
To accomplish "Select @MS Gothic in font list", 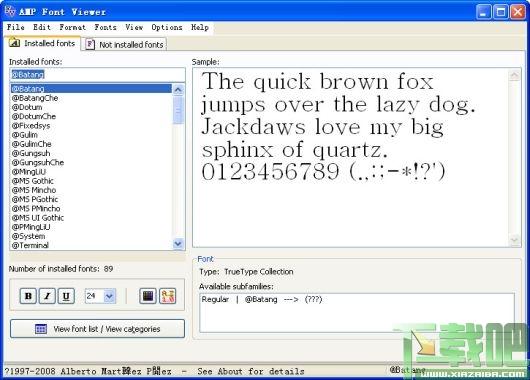I will pyautogui.click(x=91, y=181).
